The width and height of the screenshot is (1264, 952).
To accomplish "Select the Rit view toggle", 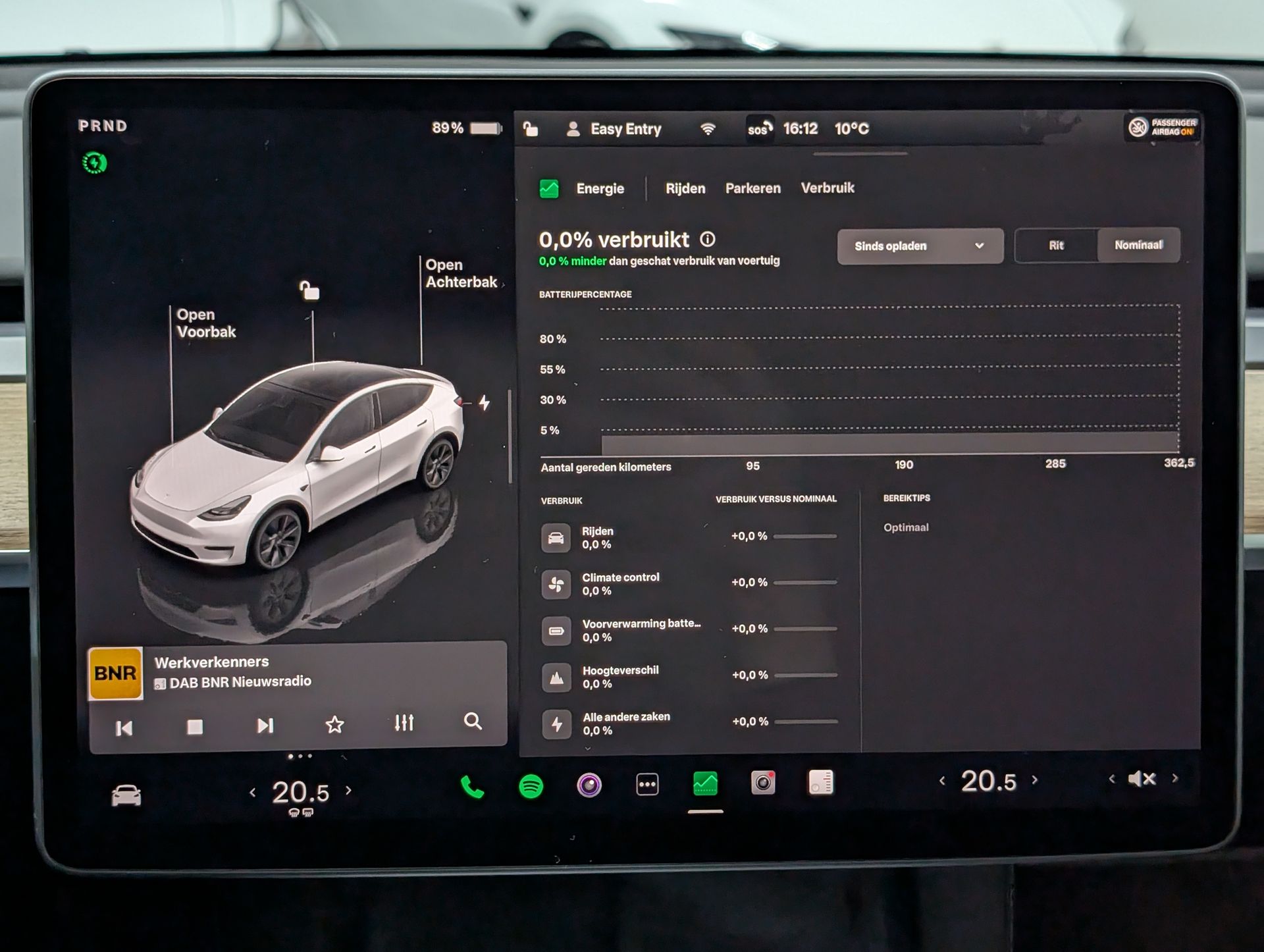I will pyautogui.click(x=1056, y=246).
